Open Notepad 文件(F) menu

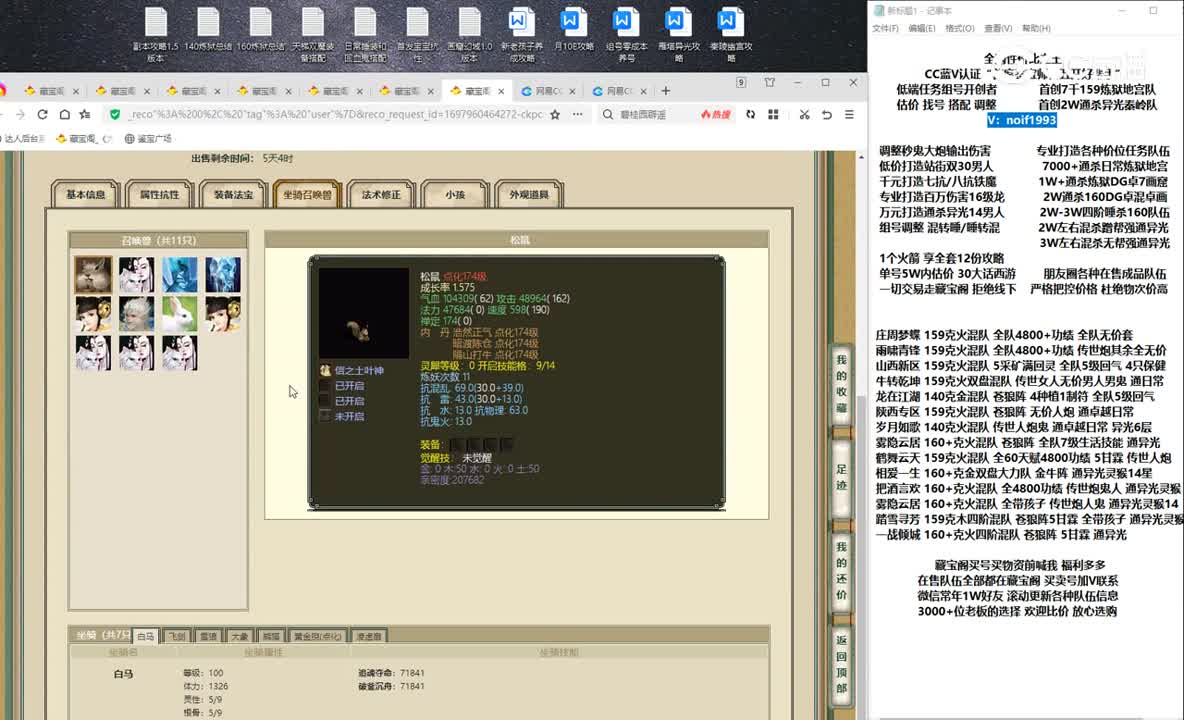click(885, 28)
